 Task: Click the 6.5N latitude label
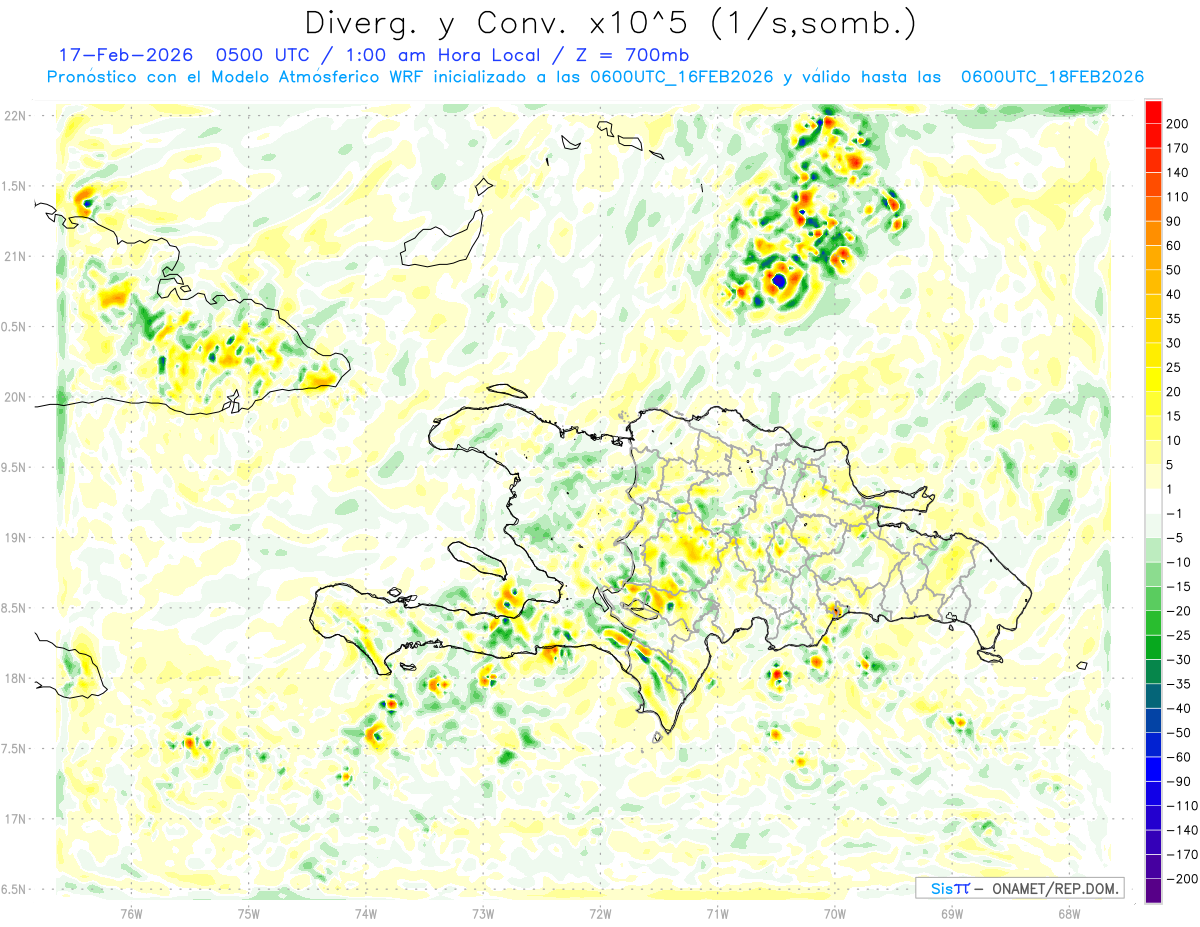coord(14,890)
